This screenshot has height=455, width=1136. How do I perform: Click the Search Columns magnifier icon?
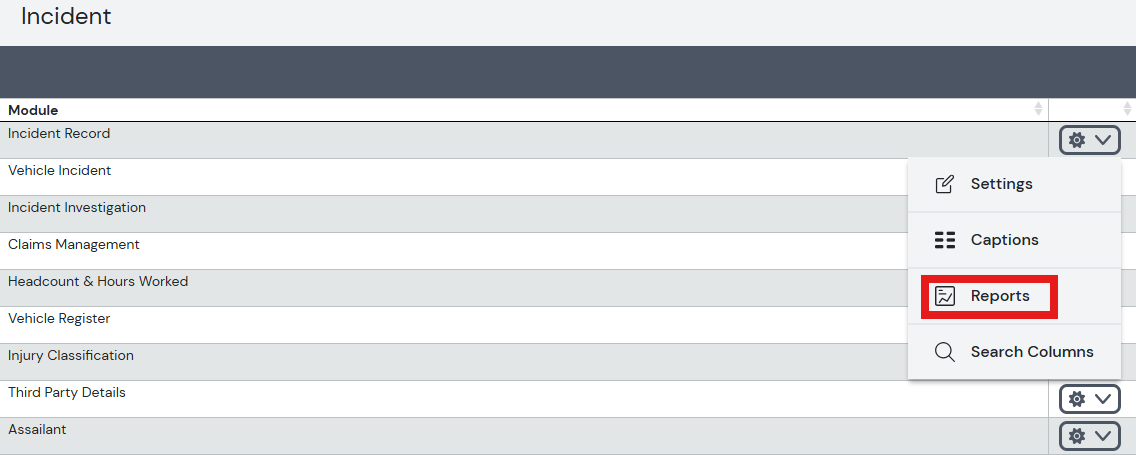tap(945, 352)
